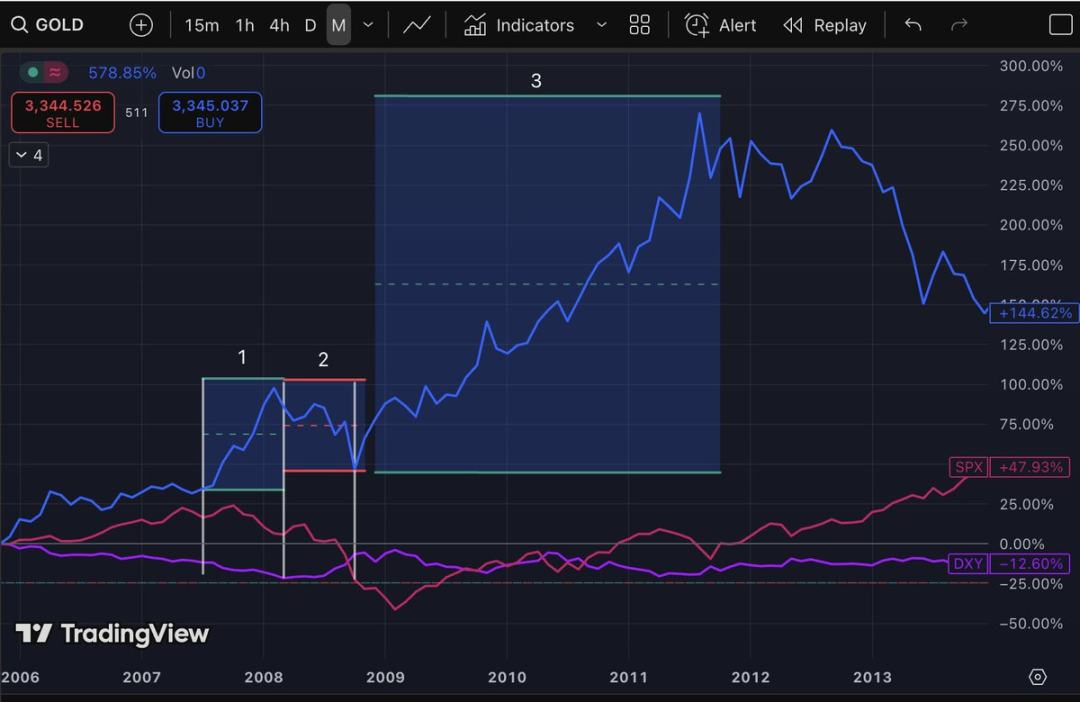The image size is (1080, 702).
Task: Open the GOLD symbol search
Action: tap(48, 25)
